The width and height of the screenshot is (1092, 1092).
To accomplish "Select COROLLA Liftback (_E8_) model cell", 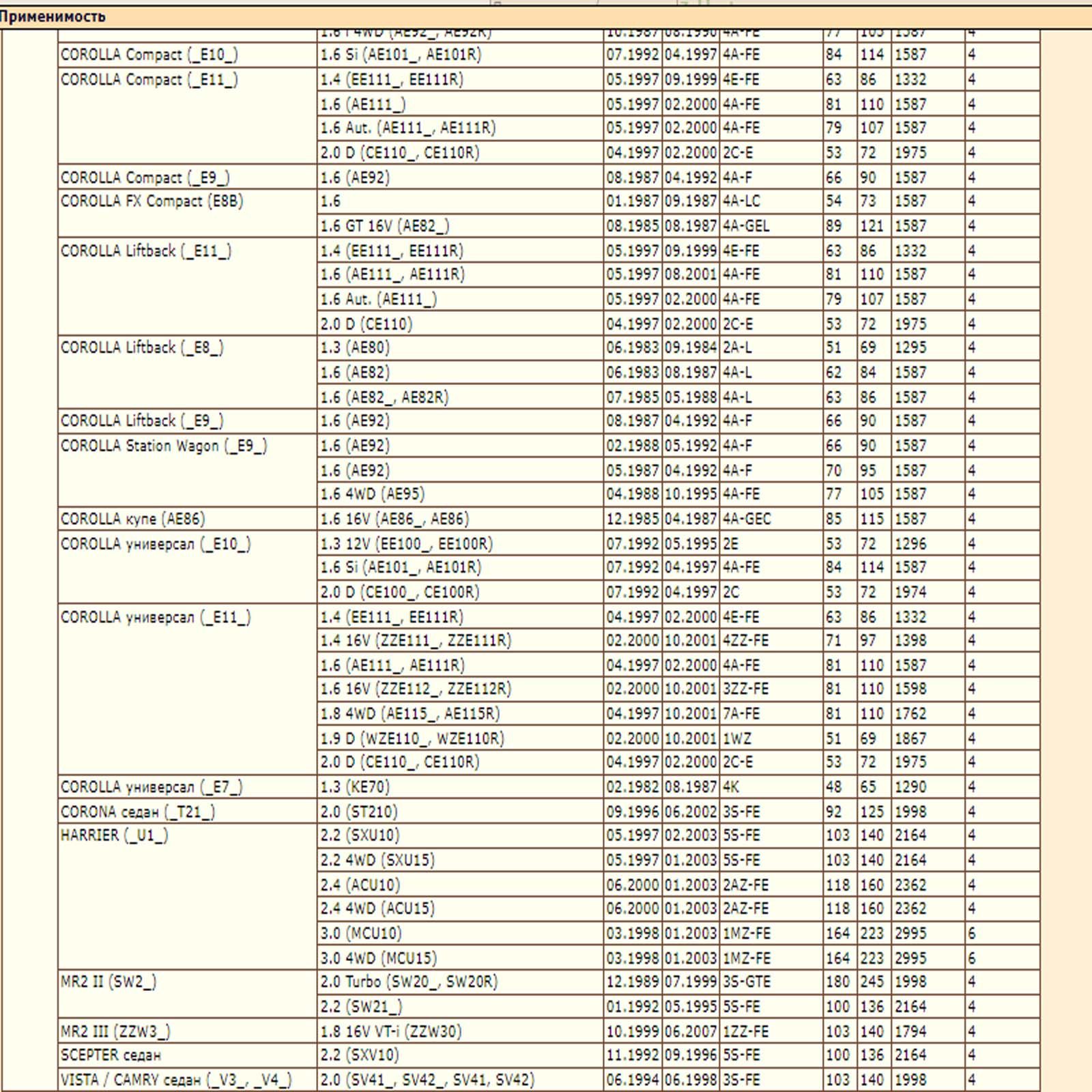I will [142, 348].
